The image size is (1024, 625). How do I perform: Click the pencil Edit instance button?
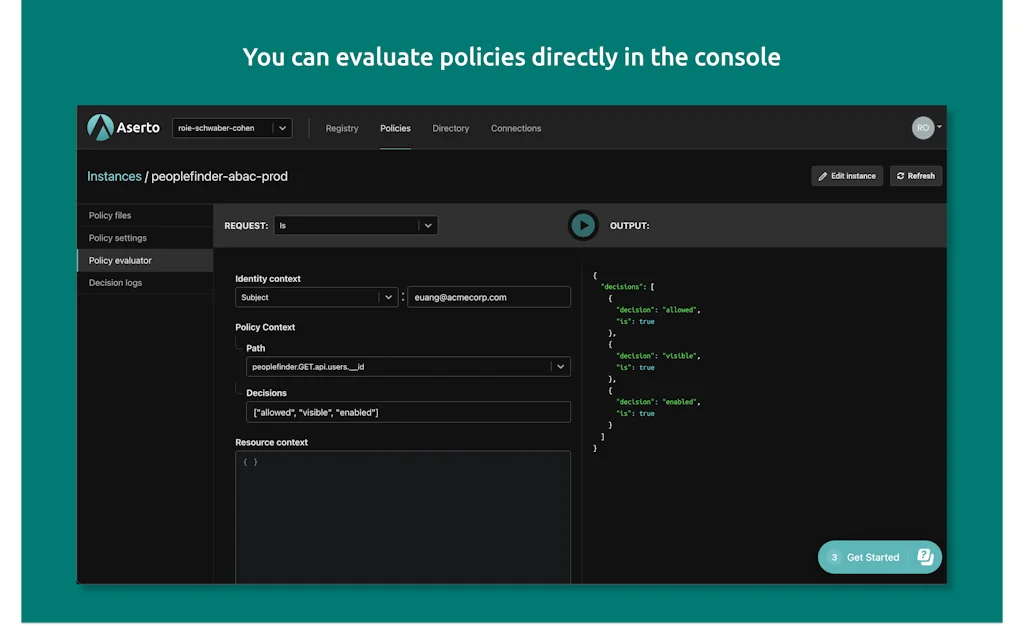[x=846, y=176]
